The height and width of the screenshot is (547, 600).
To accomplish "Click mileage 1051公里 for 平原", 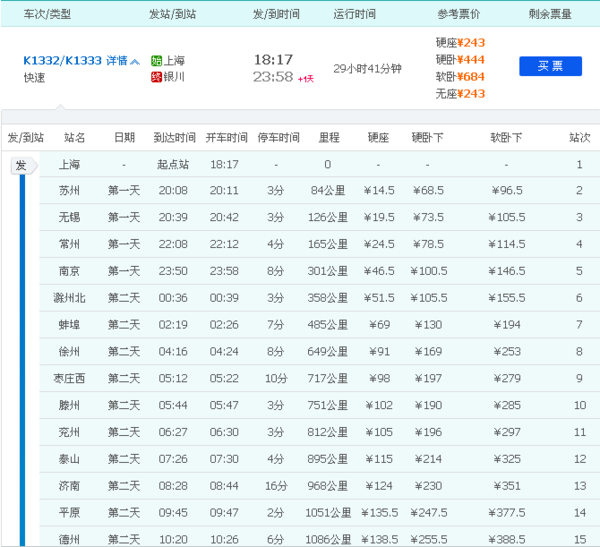I will click(328, 513).
